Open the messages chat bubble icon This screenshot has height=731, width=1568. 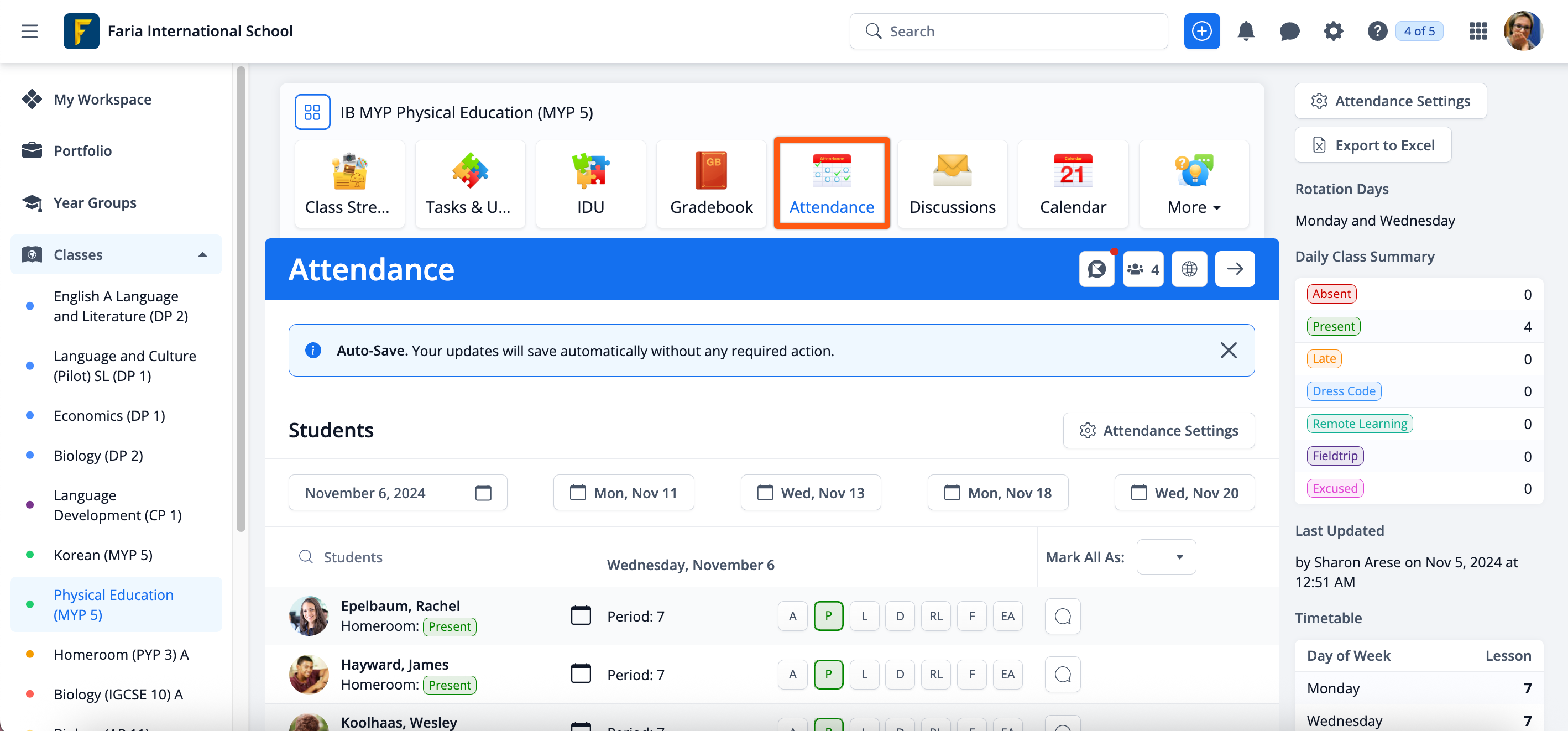pos(1289,31)
